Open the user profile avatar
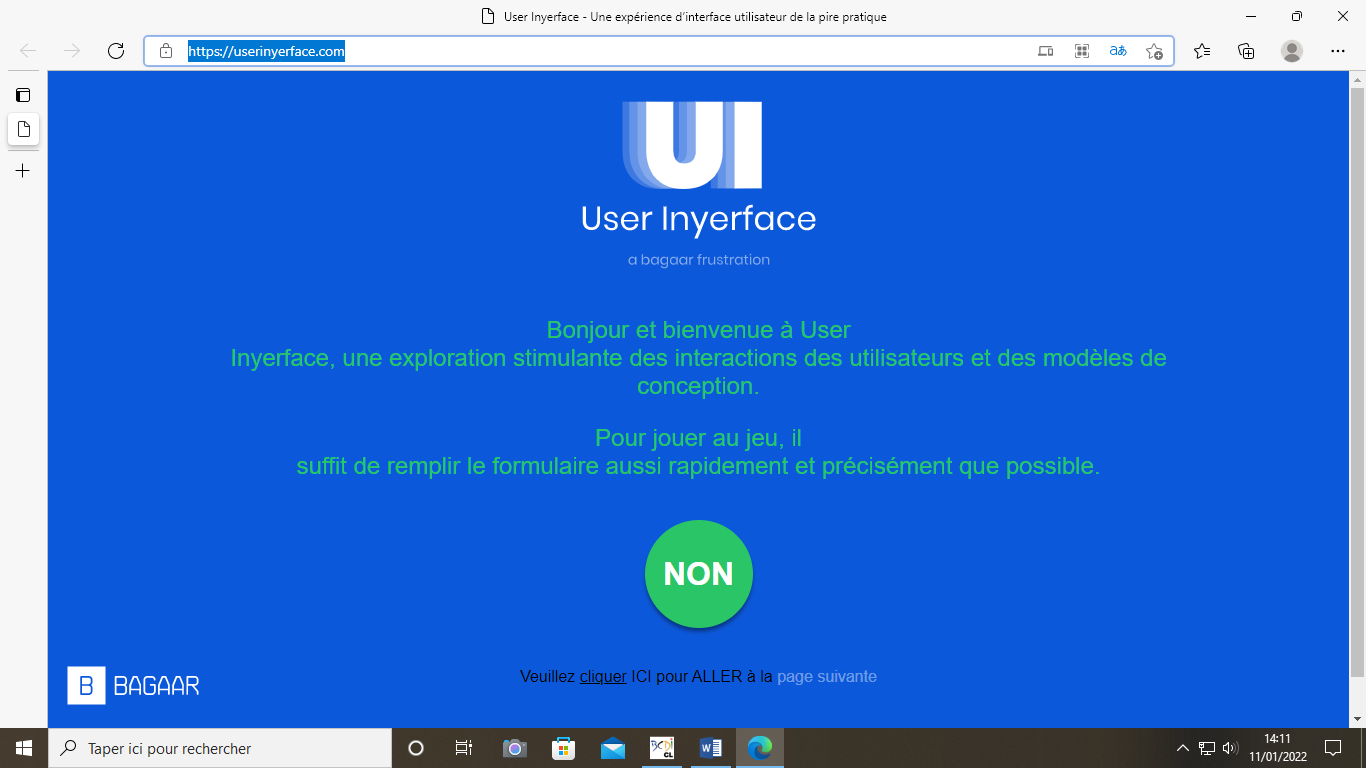Screen dimensions: 1366x768 click(x=1292, y=51)
